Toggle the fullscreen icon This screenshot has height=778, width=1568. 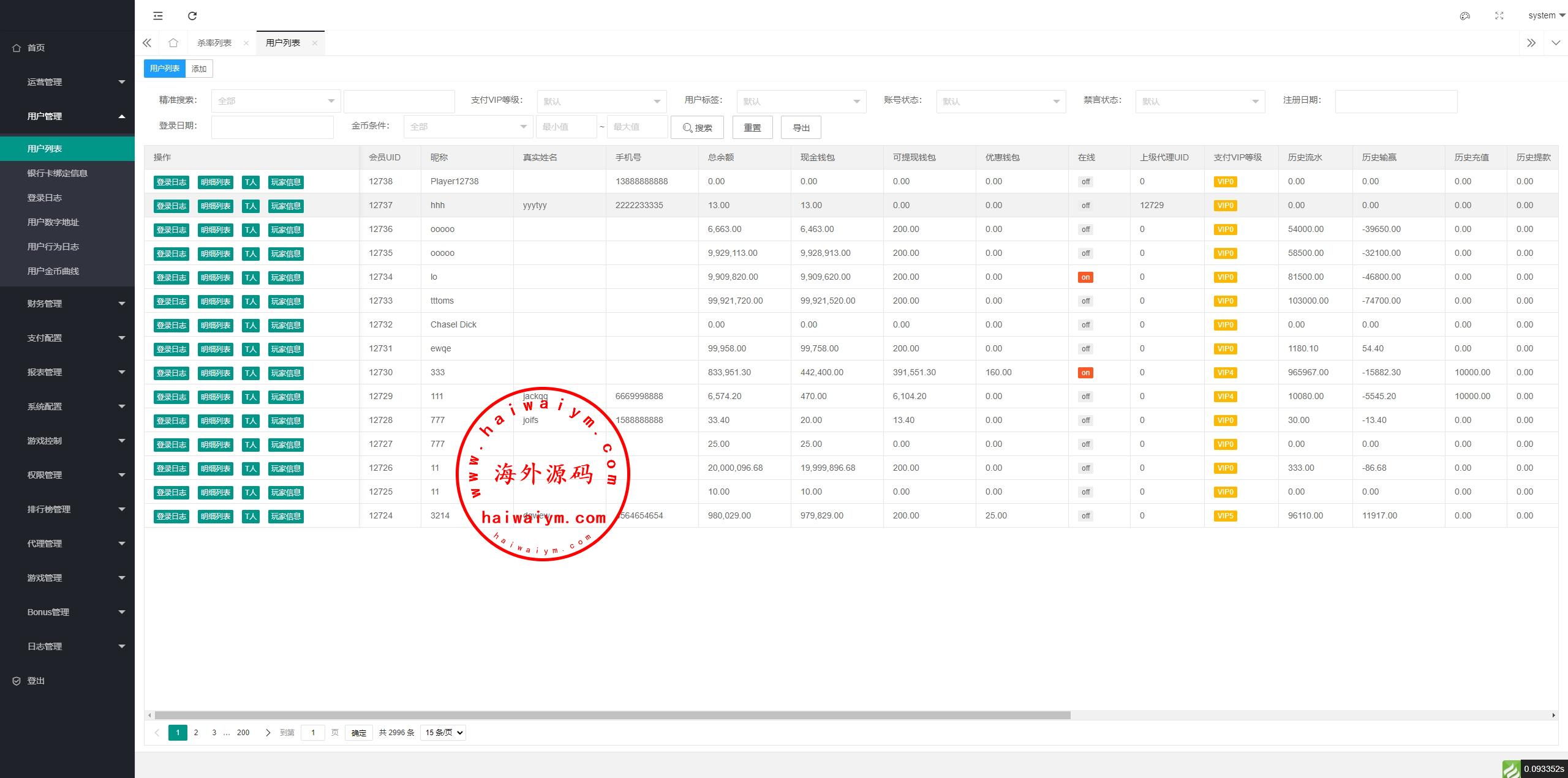coord(1499,16)
